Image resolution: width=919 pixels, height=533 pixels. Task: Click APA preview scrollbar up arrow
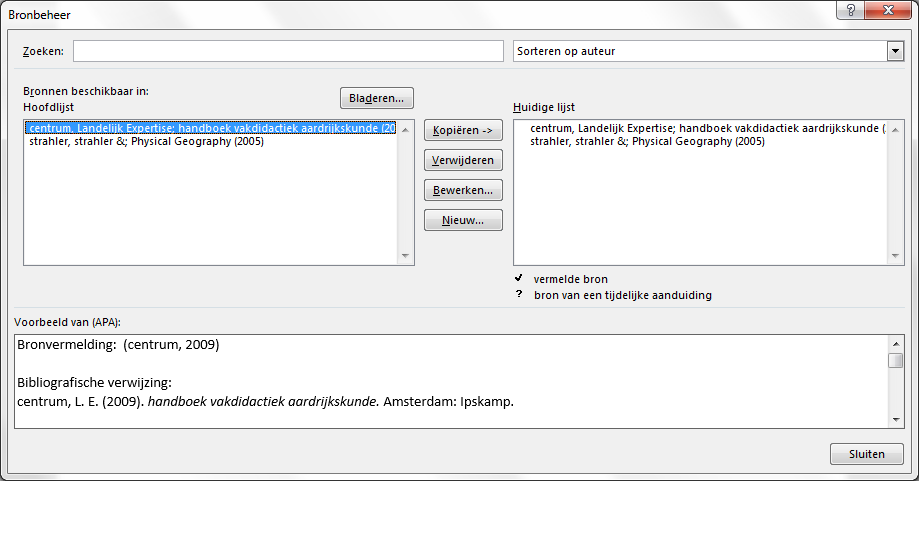click(896, 343)
